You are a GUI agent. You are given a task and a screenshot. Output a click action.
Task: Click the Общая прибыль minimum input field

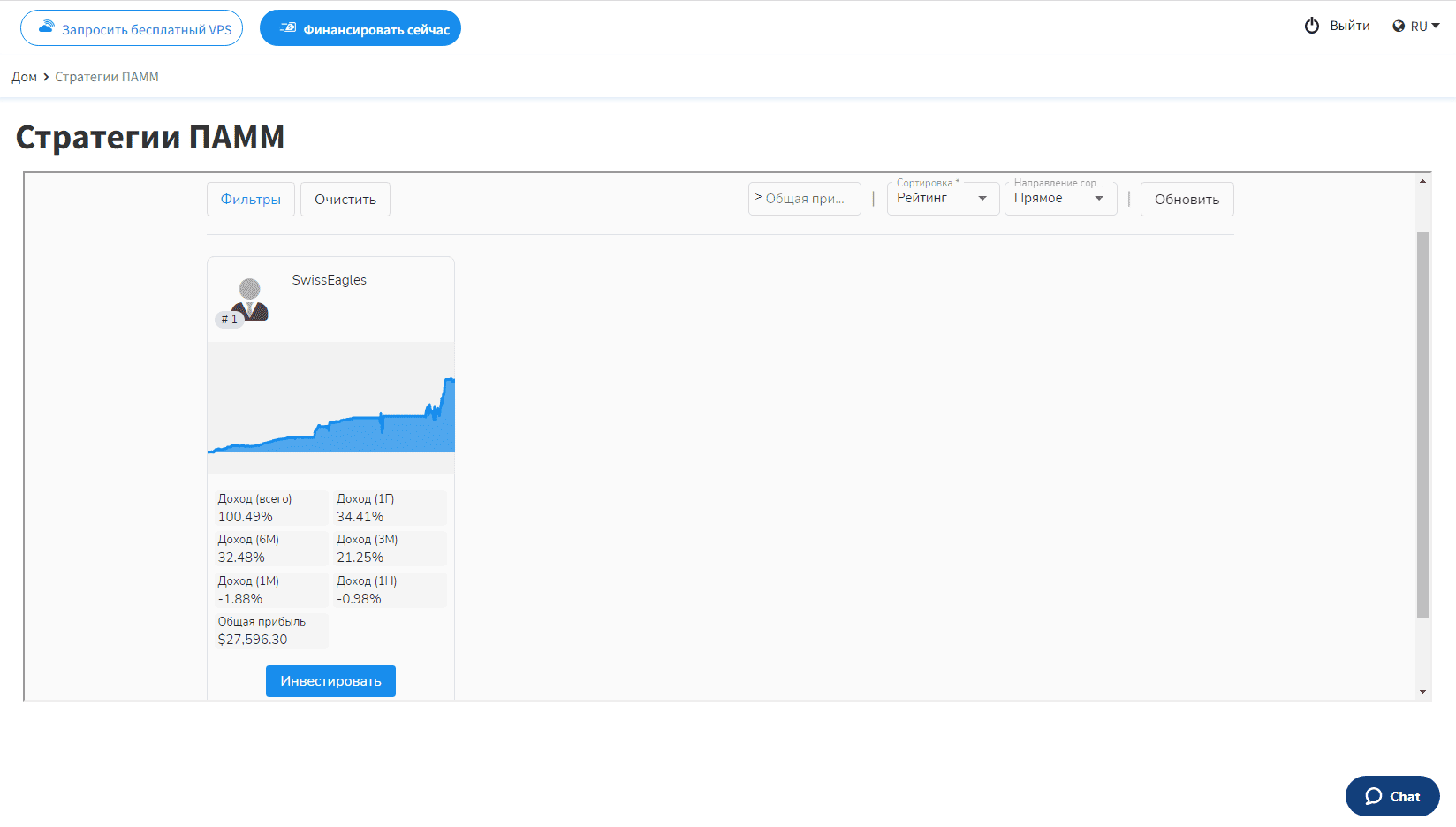[804, 199]
